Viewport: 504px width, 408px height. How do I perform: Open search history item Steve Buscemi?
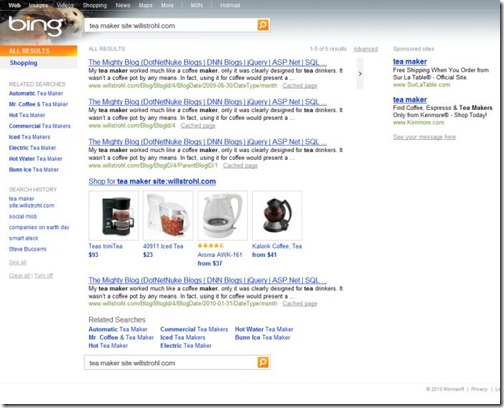click(x=28, y=249)
